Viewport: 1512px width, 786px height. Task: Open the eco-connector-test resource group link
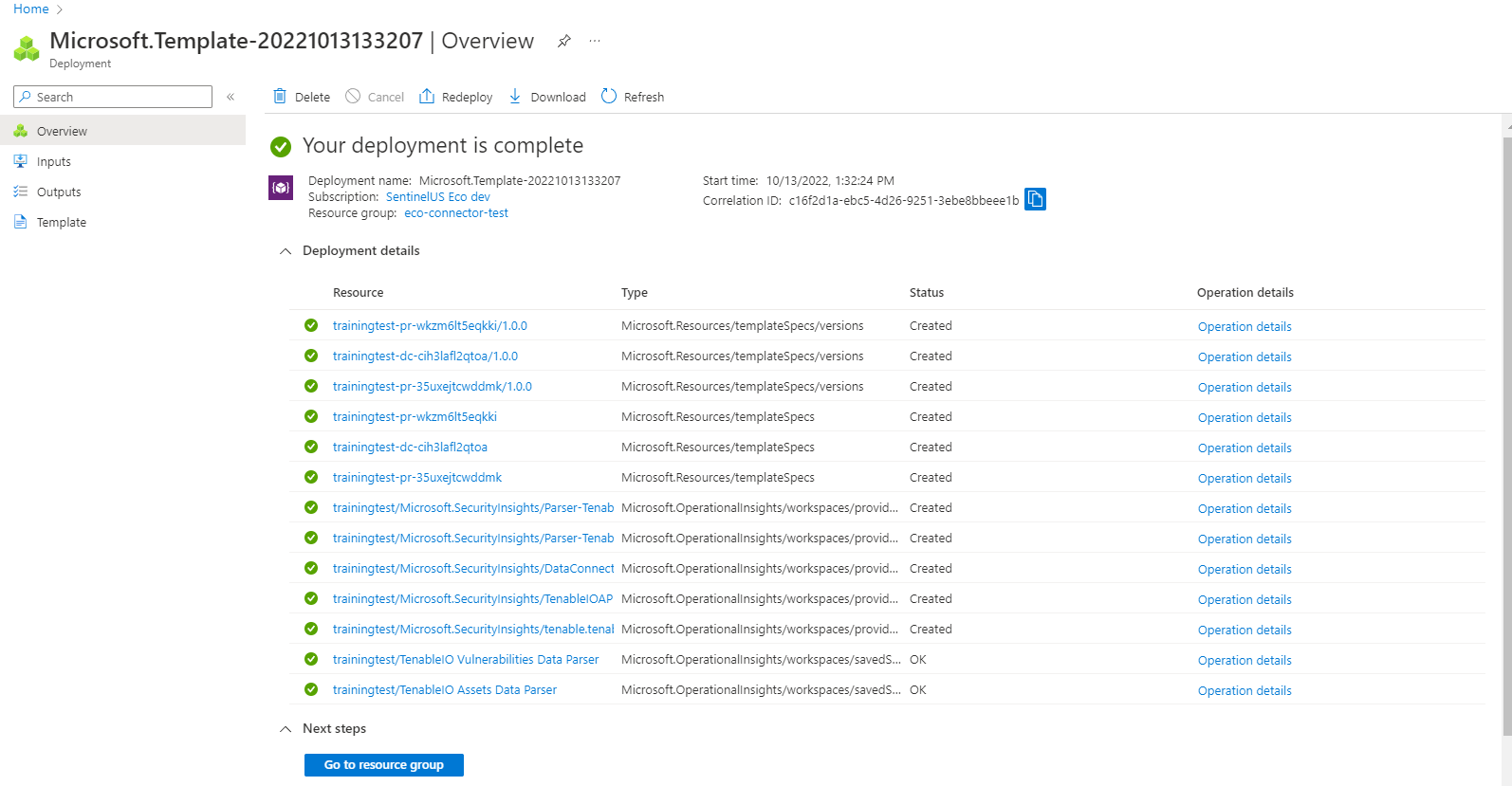(x=456, y=213)
